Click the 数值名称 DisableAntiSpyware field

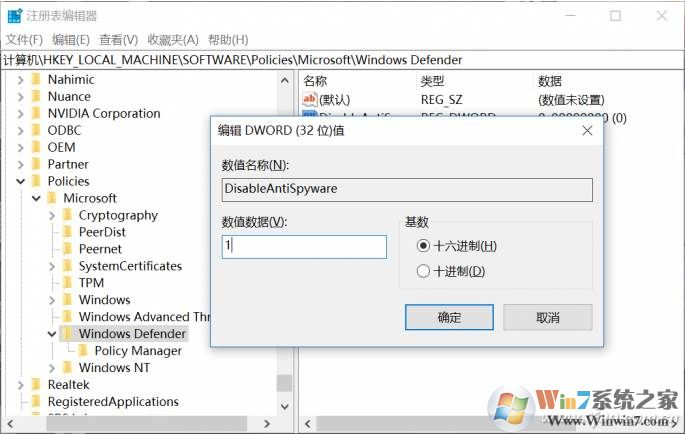tap(407, 190)
